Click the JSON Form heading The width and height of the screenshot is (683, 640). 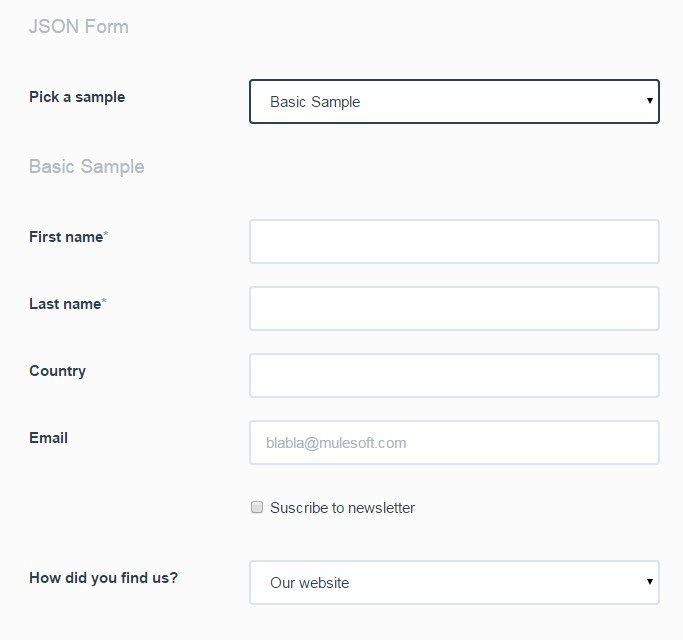pos(78,27)
